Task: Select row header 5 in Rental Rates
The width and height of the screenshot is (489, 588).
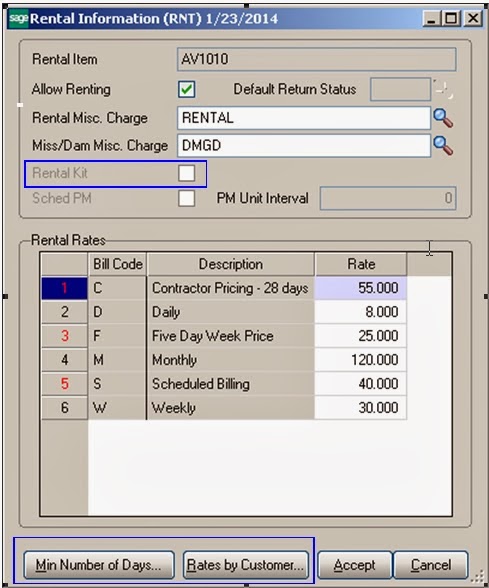Action: click(x=64, y=384)
